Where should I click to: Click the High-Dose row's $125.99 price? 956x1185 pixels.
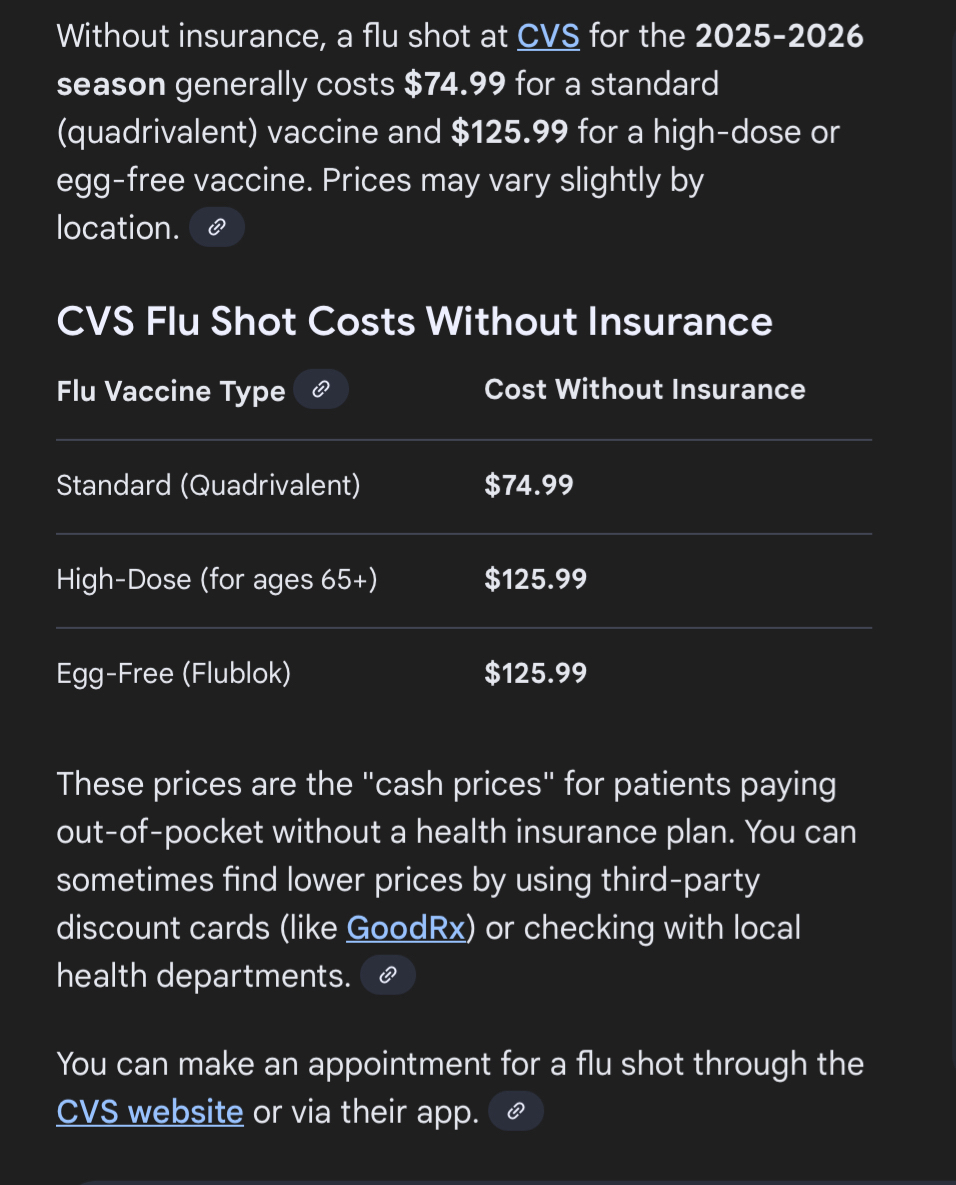click(536, 580)
